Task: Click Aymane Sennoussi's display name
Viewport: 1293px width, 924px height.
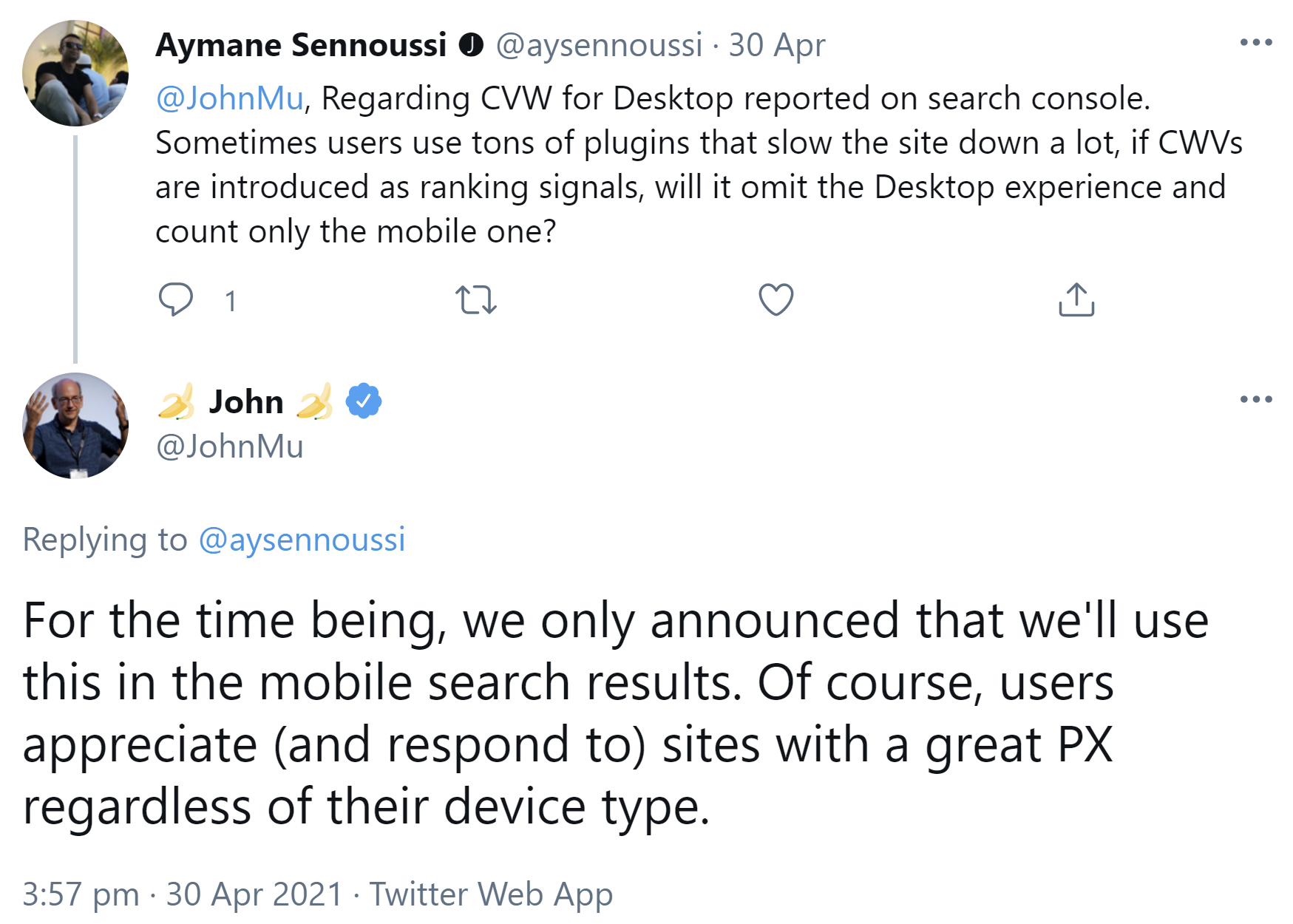Action: (x=302, y=43)
